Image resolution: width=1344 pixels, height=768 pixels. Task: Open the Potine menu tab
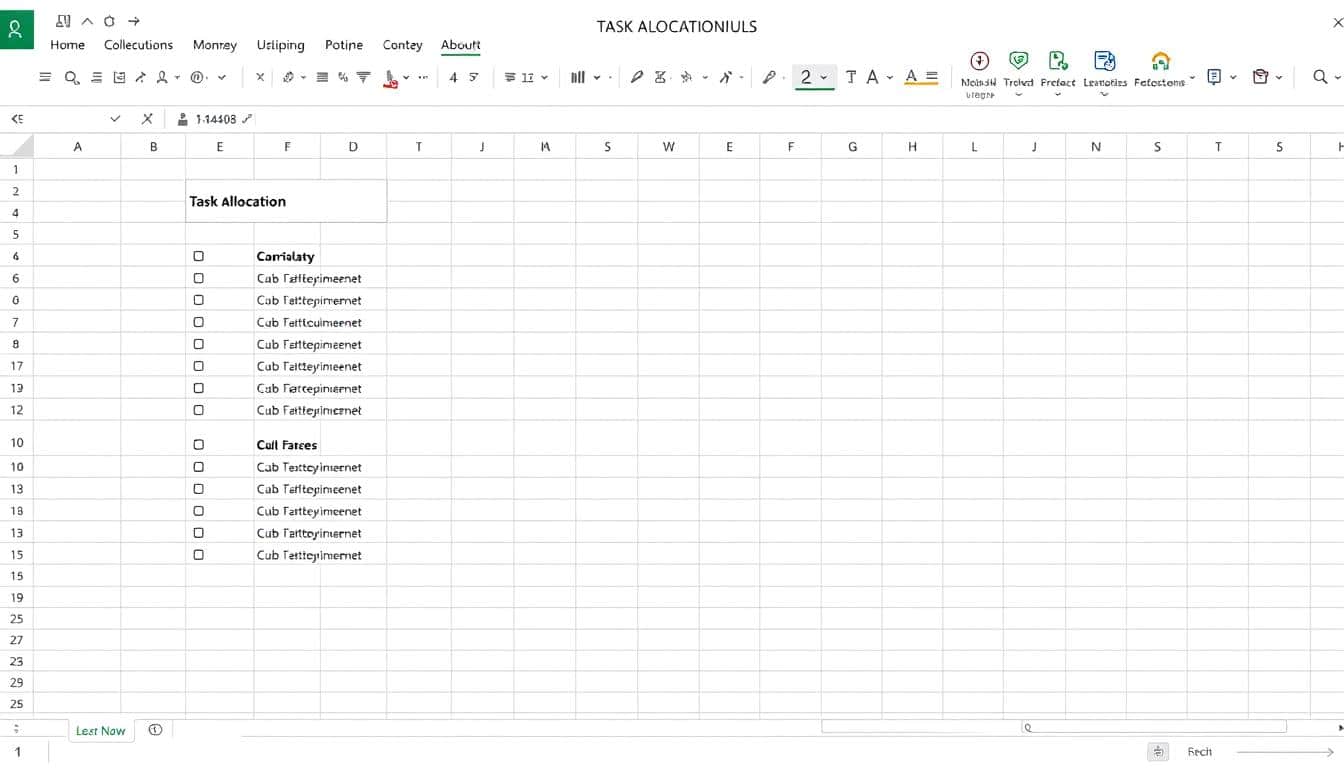pyautogui.click(x=343, y=45)
